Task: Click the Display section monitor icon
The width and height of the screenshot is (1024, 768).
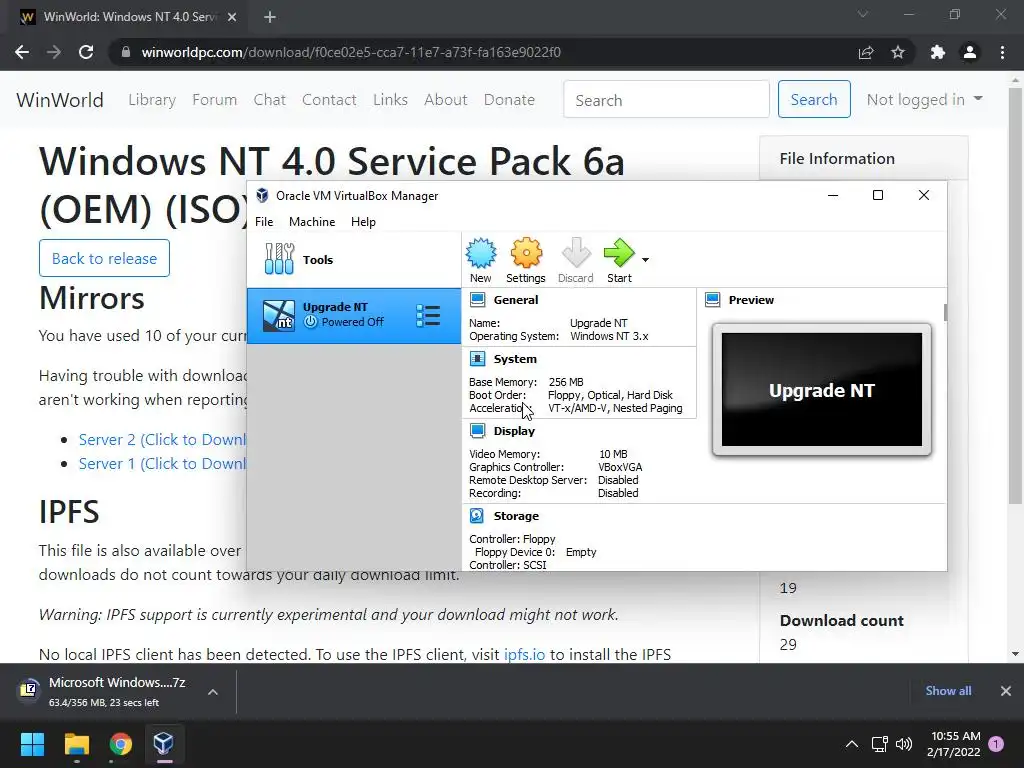Action: pos(478,431)
